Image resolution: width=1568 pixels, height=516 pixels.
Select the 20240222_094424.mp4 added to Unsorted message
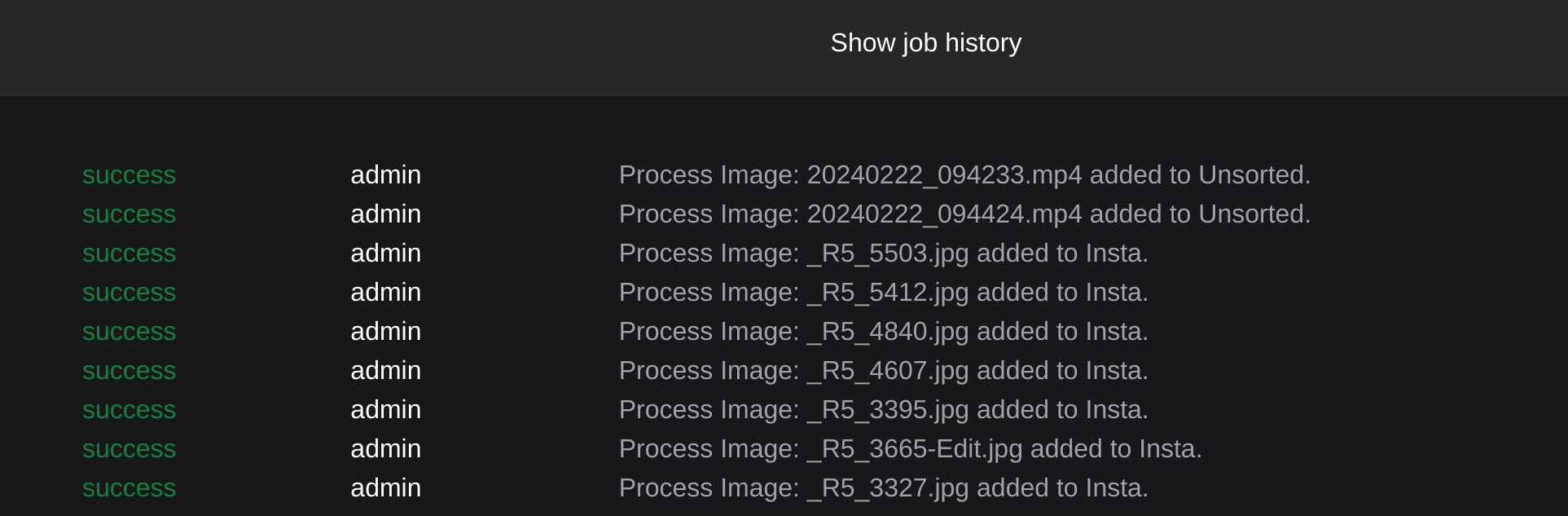(x=965, y=214)
